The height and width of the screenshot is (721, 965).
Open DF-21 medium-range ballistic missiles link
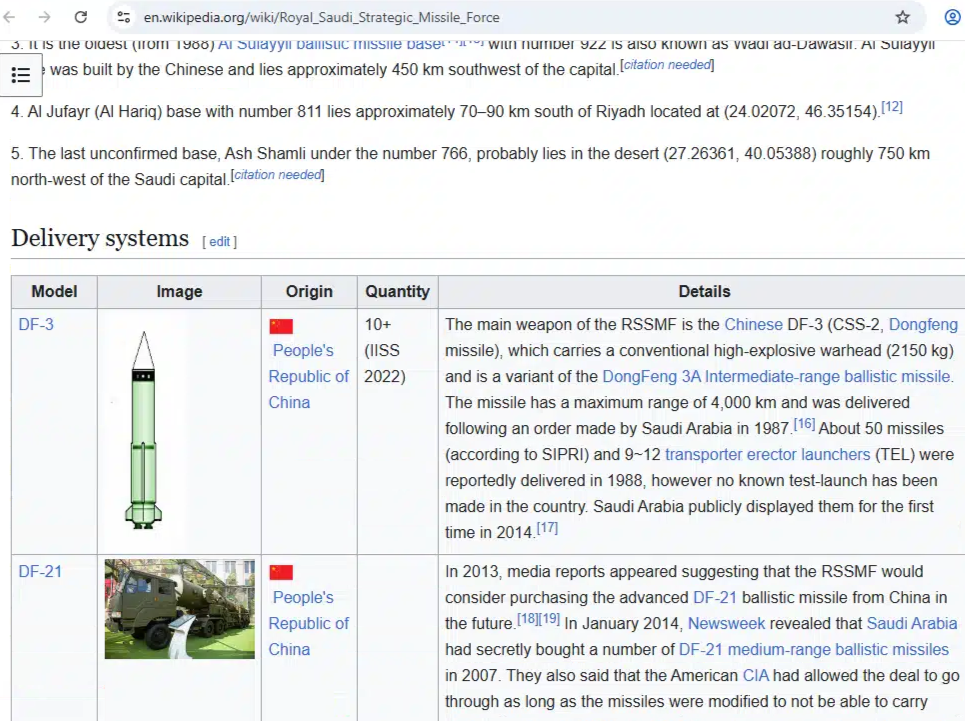pos(814,650)
